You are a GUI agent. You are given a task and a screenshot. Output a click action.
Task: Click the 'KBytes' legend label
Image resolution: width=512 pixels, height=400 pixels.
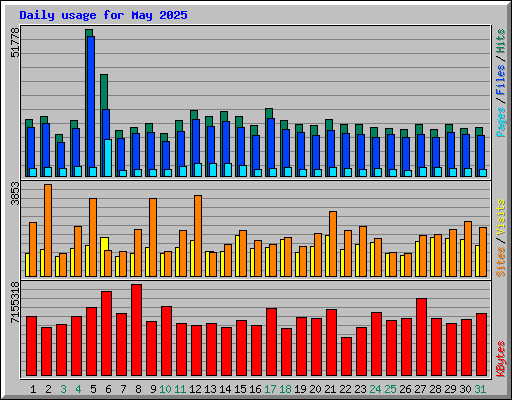[501, 359]
